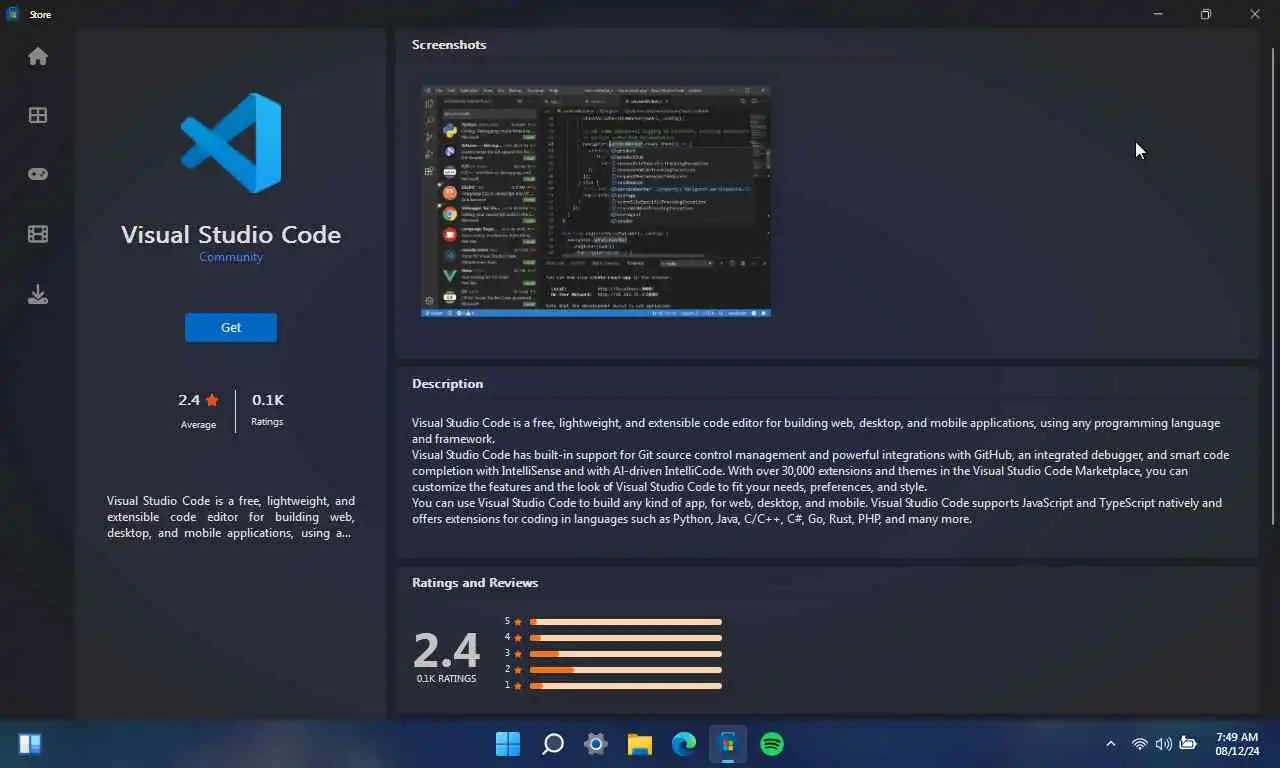Launch Microsoft Edge from taskbar
The width and height of the screenshot is (1280, 768).
pos(684,744)
